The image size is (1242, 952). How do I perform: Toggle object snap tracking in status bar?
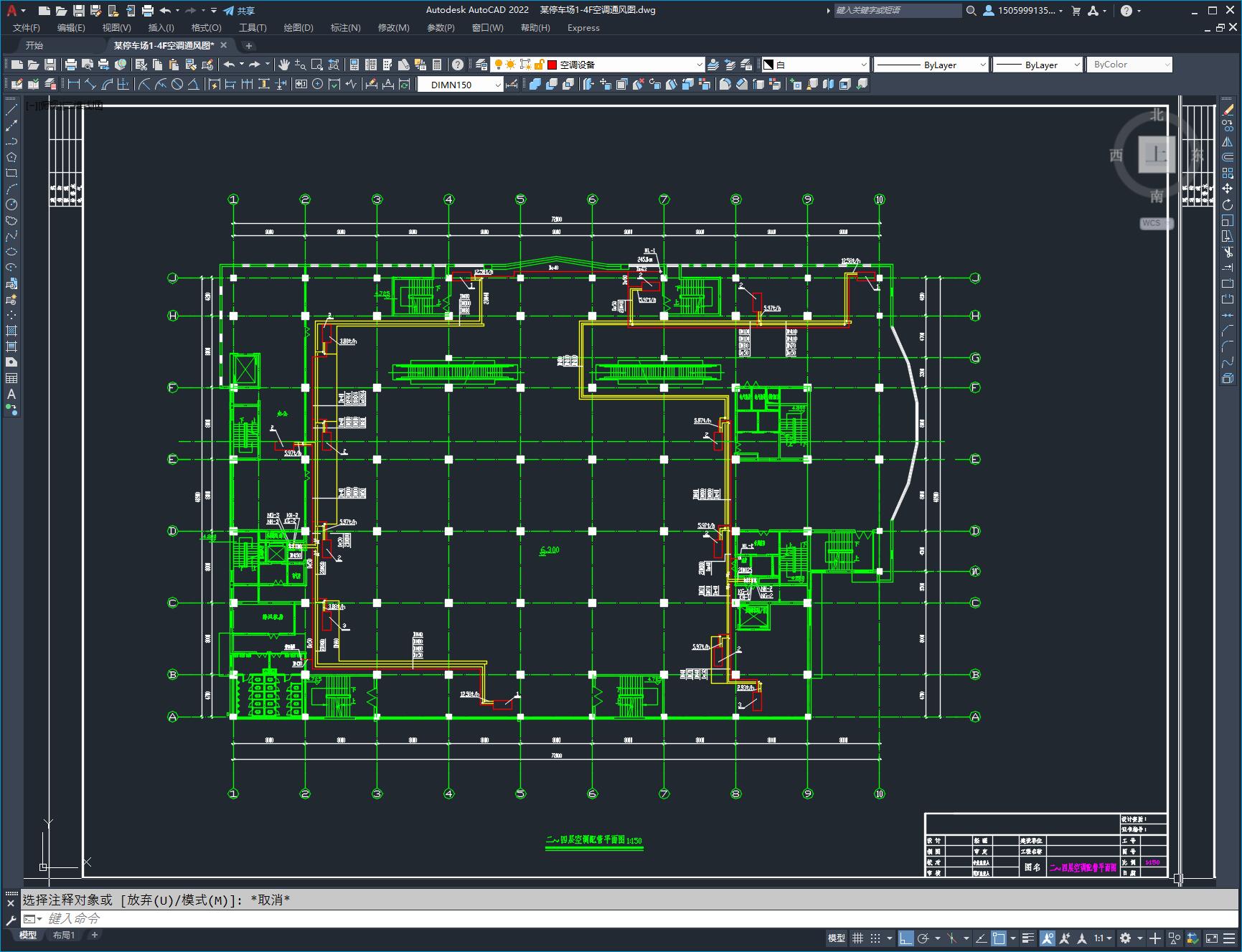981,938
